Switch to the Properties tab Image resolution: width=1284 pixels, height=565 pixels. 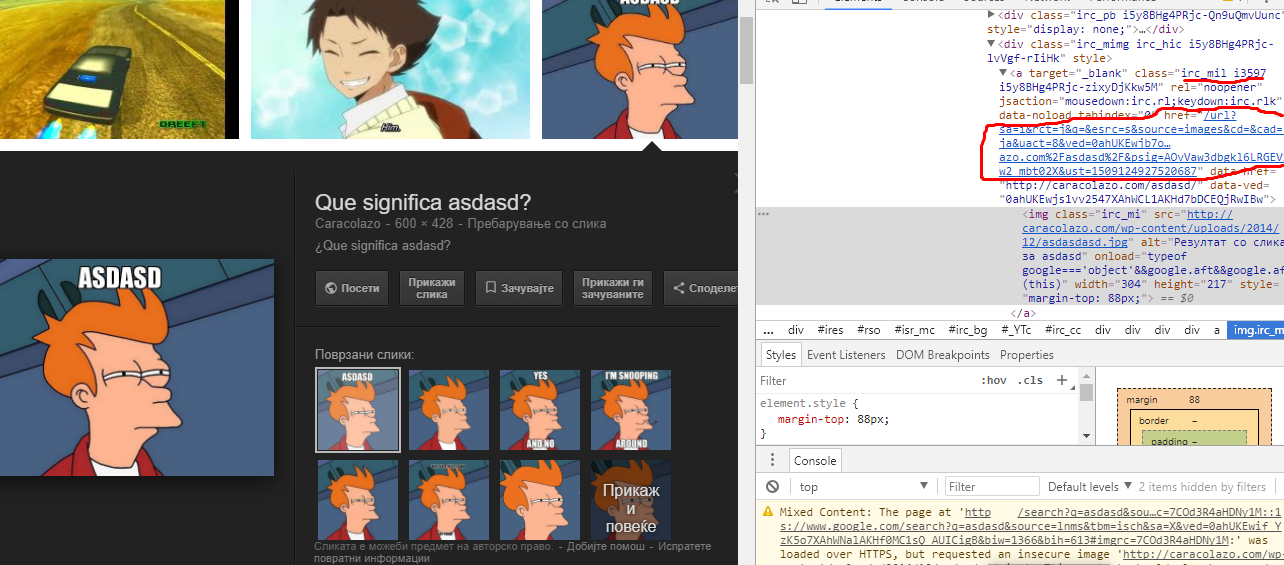click(x=1027, y=355)
